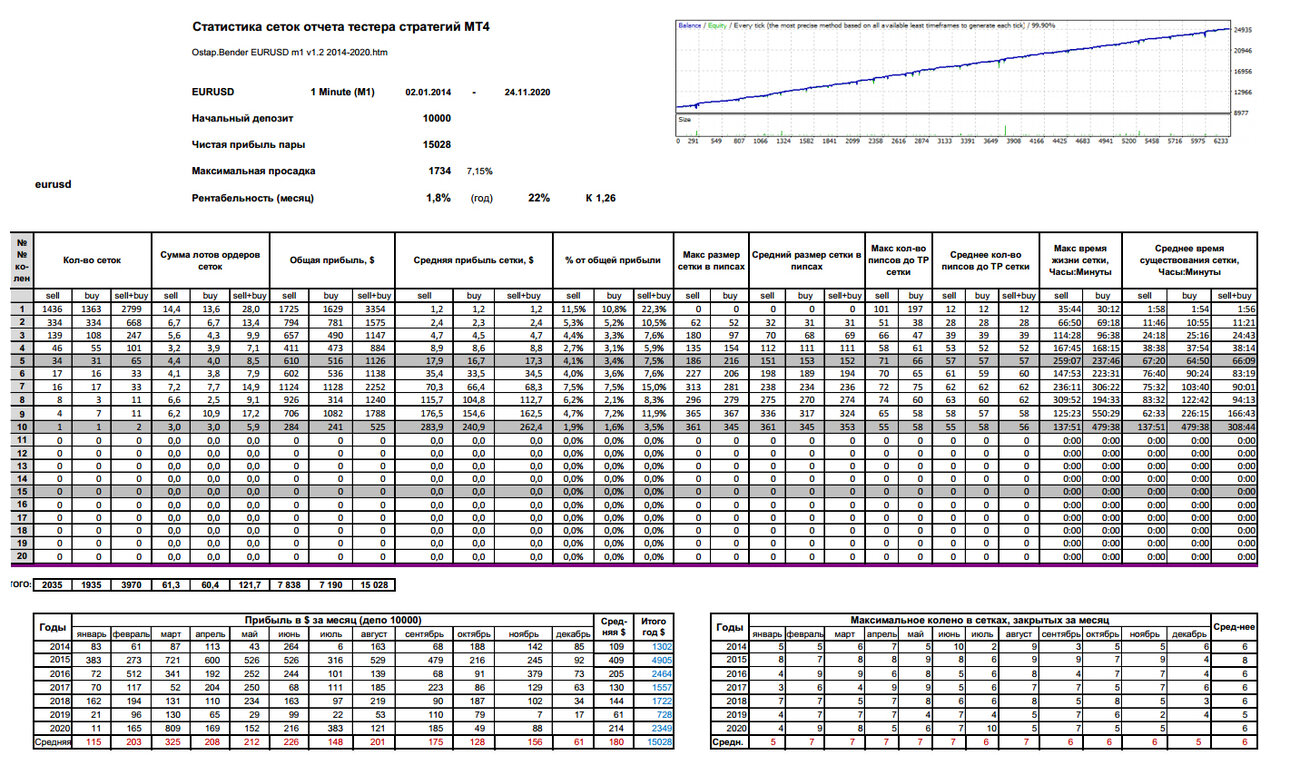Select the "Макс время жизни сетки" header

click(1081, 260)
